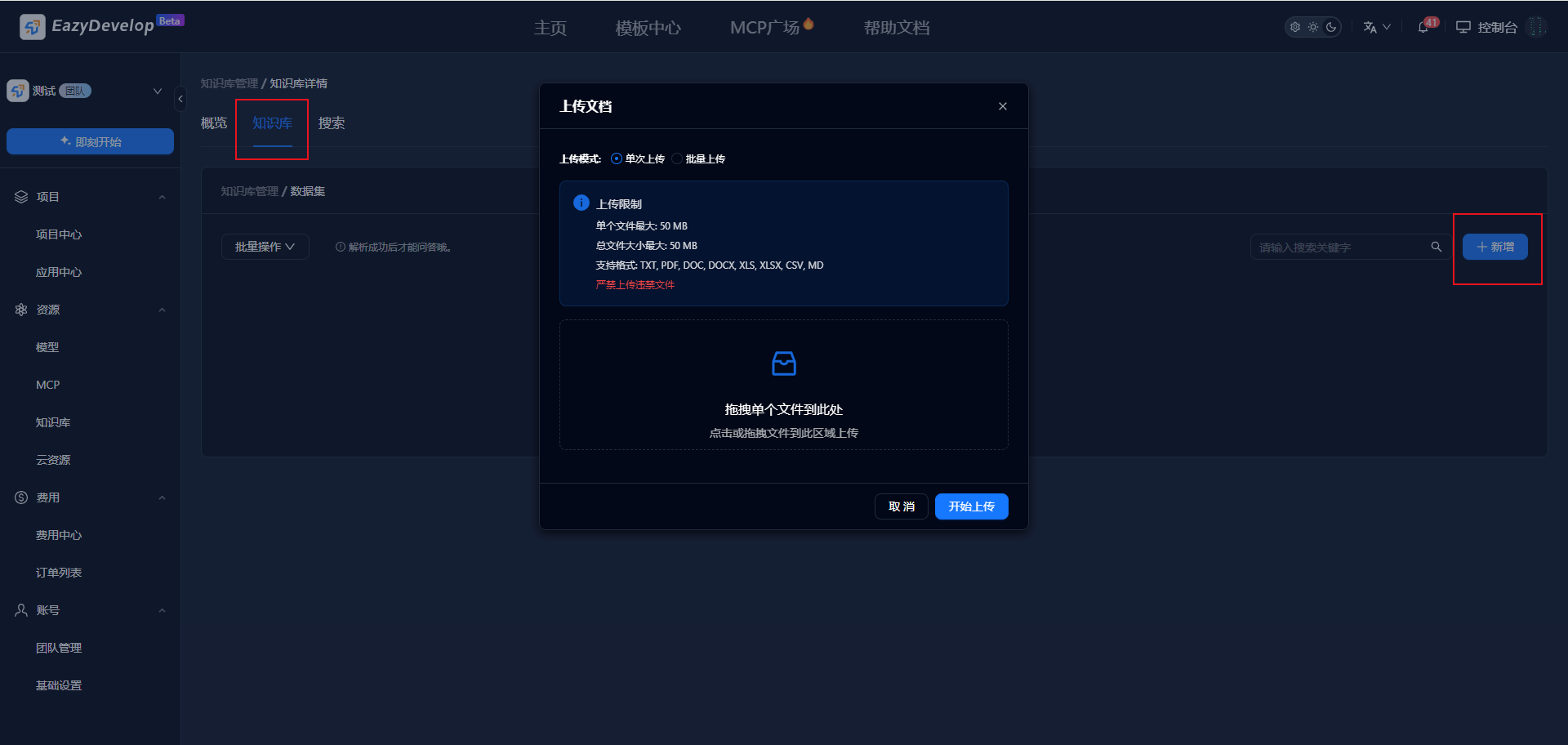
Task: Open the 模板中心 nav item
Action: [x=648, y=28]
